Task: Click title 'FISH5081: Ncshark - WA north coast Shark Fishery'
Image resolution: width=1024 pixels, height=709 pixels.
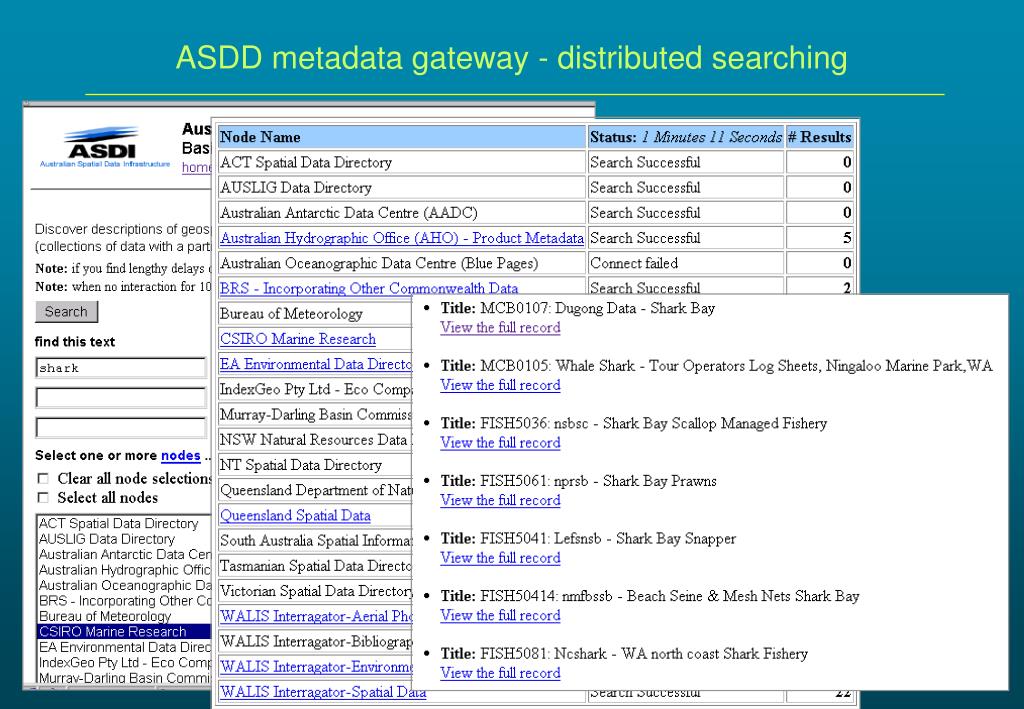Action: point(644,654)
